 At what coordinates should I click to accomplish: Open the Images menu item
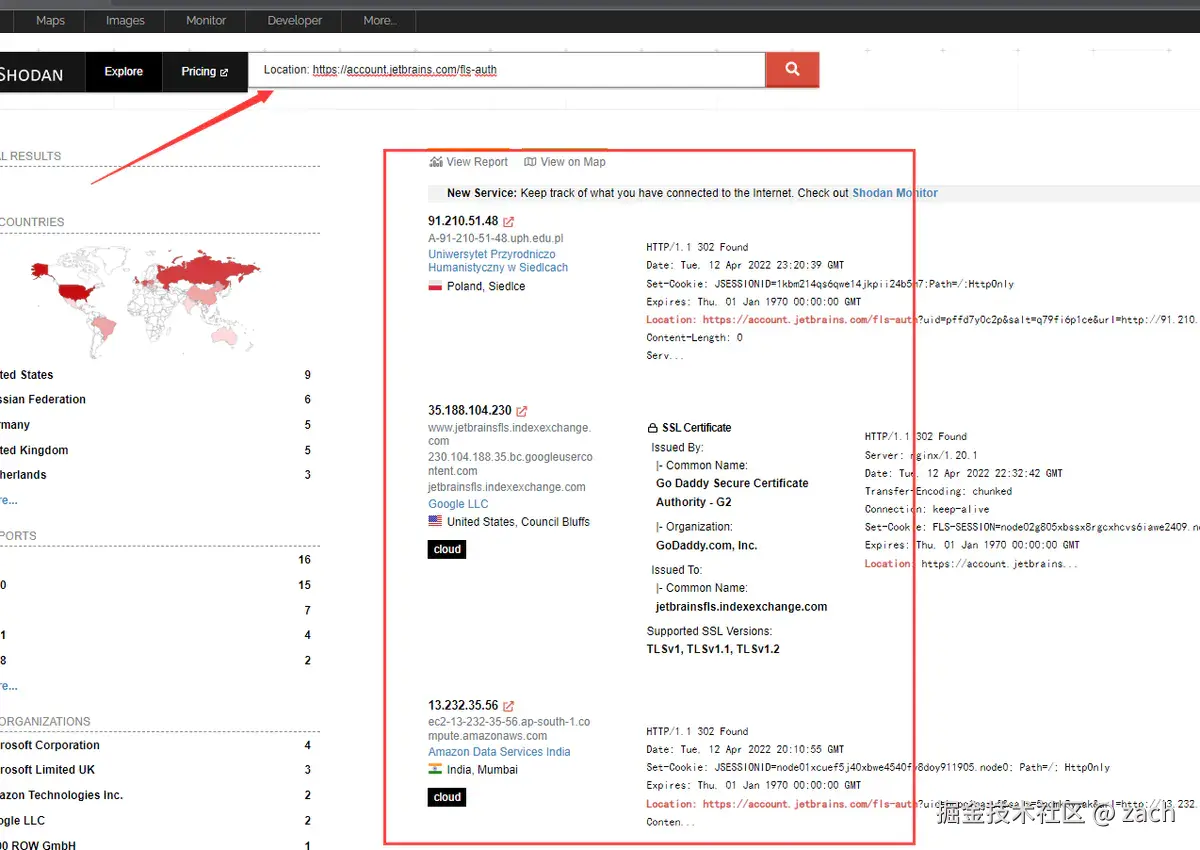pyautogui.click(x=125, y=20)
